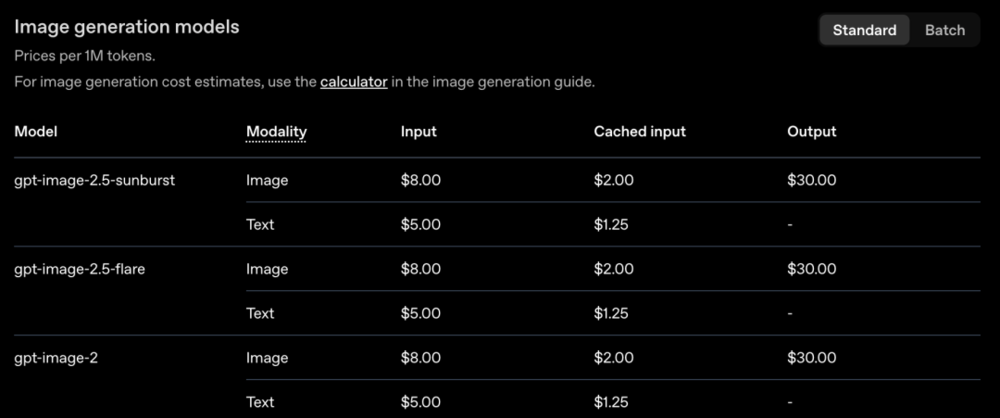Viewport: 1000px width, 418px height.
Task: Select the Standard pricing toggle
Action: coord(864,30)
